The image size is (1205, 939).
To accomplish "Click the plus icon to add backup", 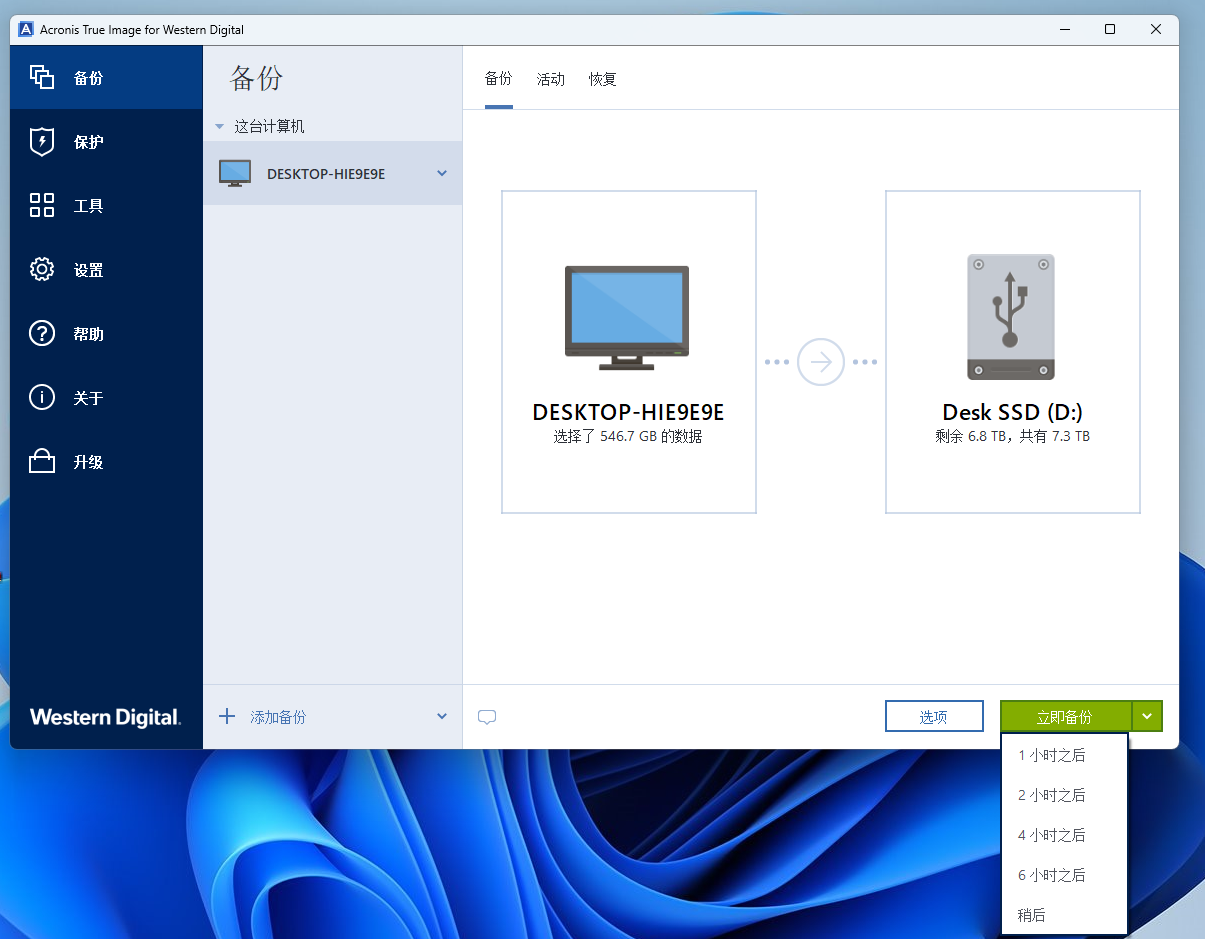I will click(x=227, y=716).
